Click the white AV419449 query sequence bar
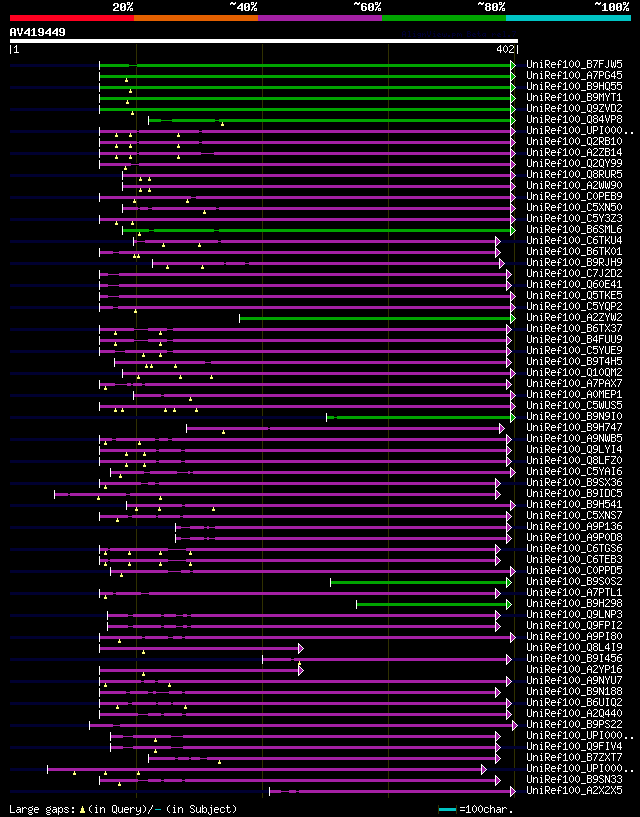 tap(264, 41)
